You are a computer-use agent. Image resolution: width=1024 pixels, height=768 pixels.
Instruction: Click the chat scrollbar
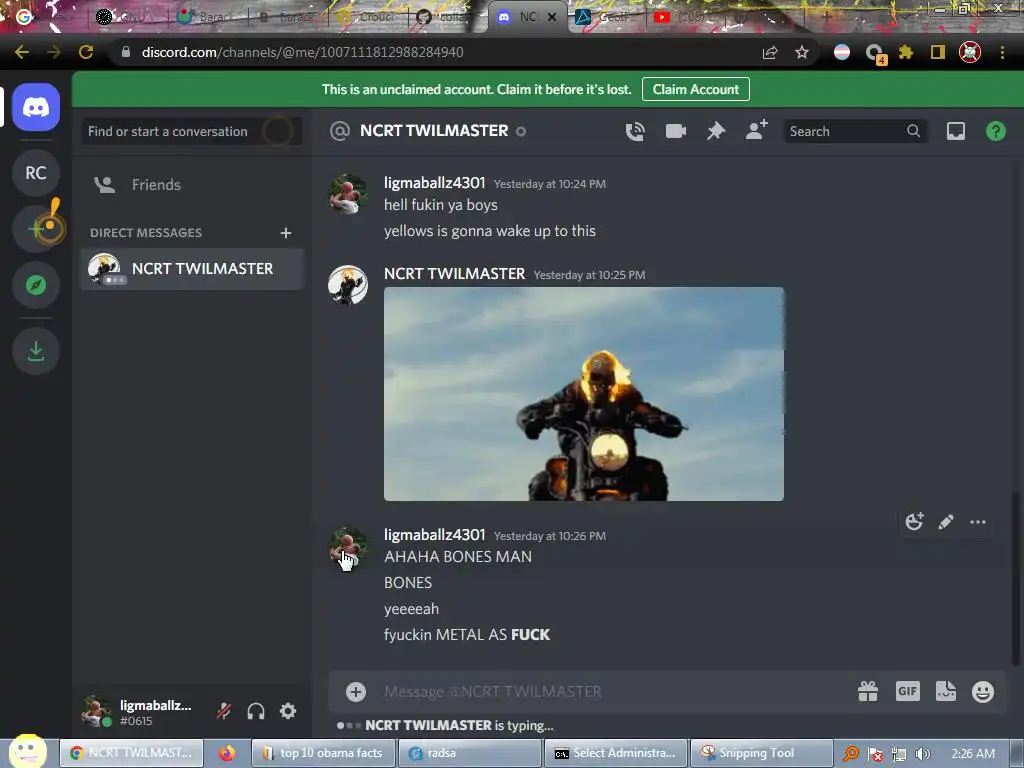coord(1014,577)
